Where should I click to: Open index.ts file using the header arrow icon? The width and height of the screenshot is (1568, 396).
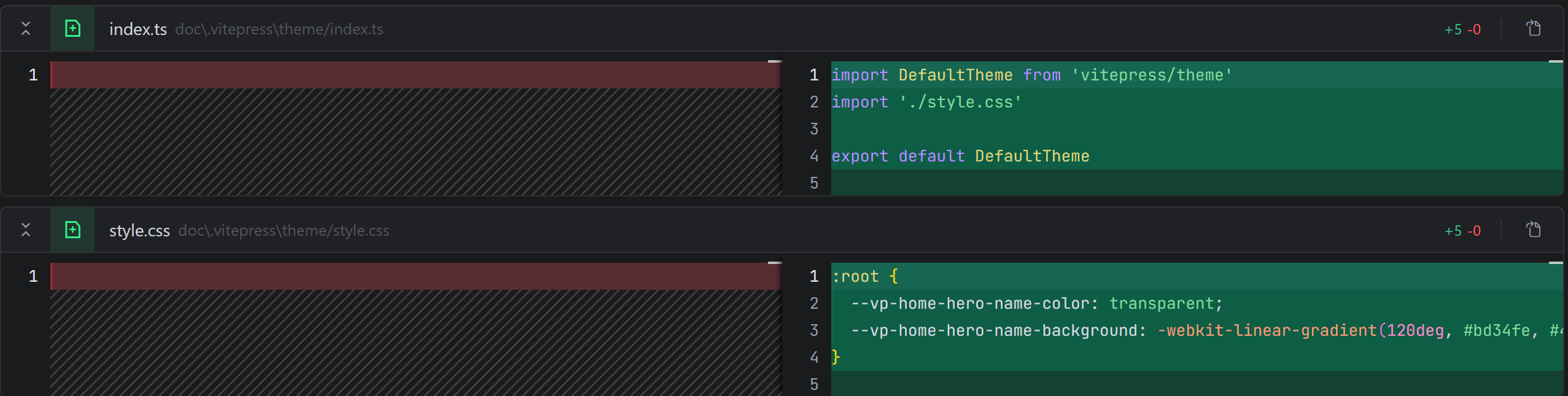coord(1534,28)
